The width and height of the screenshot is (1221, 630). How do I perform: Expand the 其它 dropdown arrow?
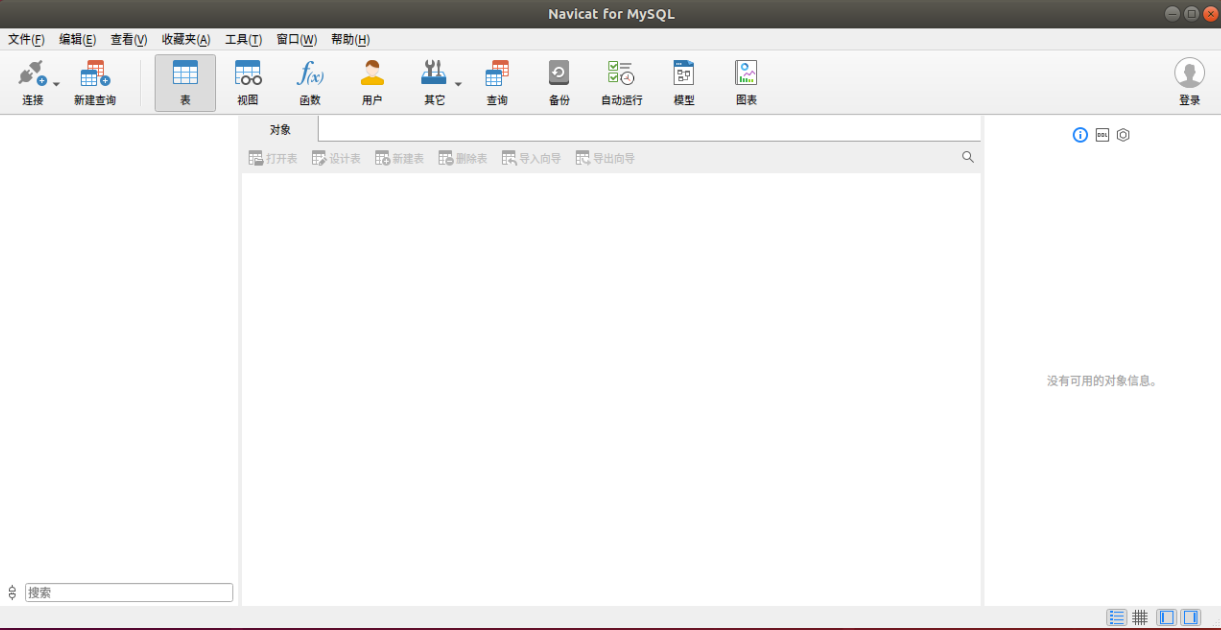pos(458,84)
